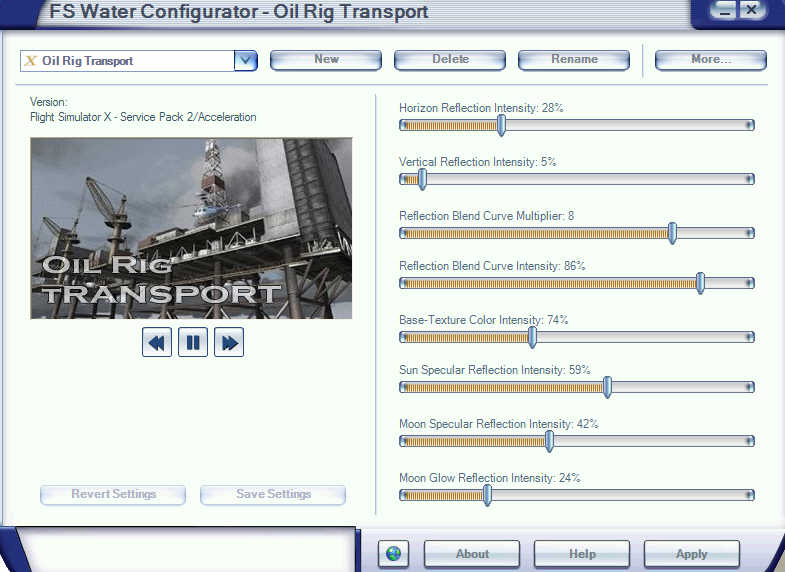The image size is (785, 572).
Task: Click the label 'Moon Specular Reflection Intensity: 42%'
Action: pyautogui.click(x=499, y=424)
